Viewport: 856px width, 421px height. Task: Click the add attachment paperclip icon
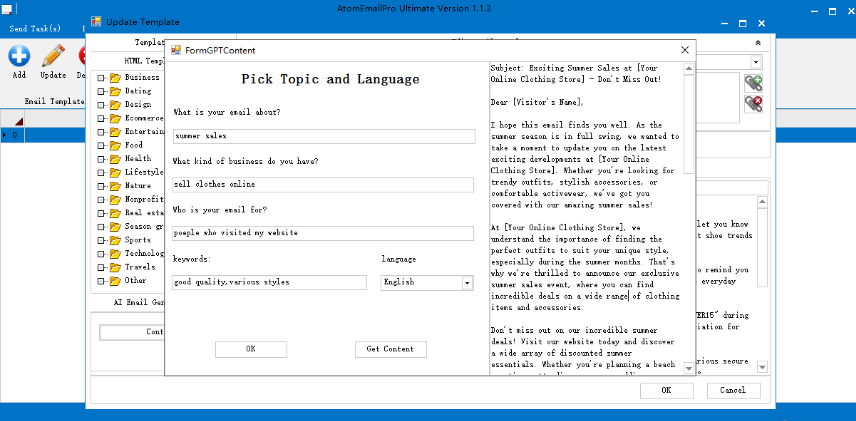click(x=753, y=83)
